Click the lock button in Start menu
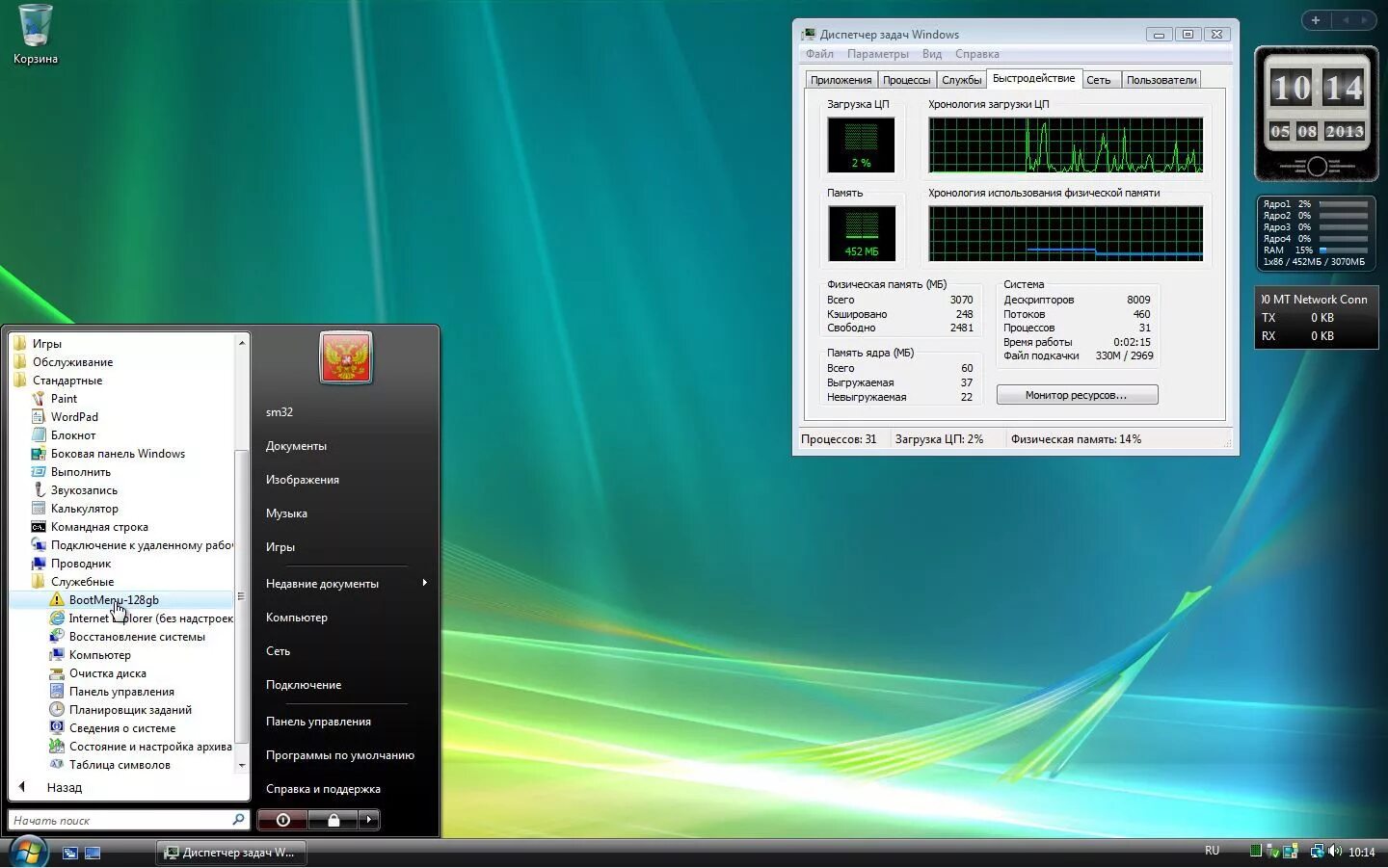 pyautogui.click(x=334, y=820)
